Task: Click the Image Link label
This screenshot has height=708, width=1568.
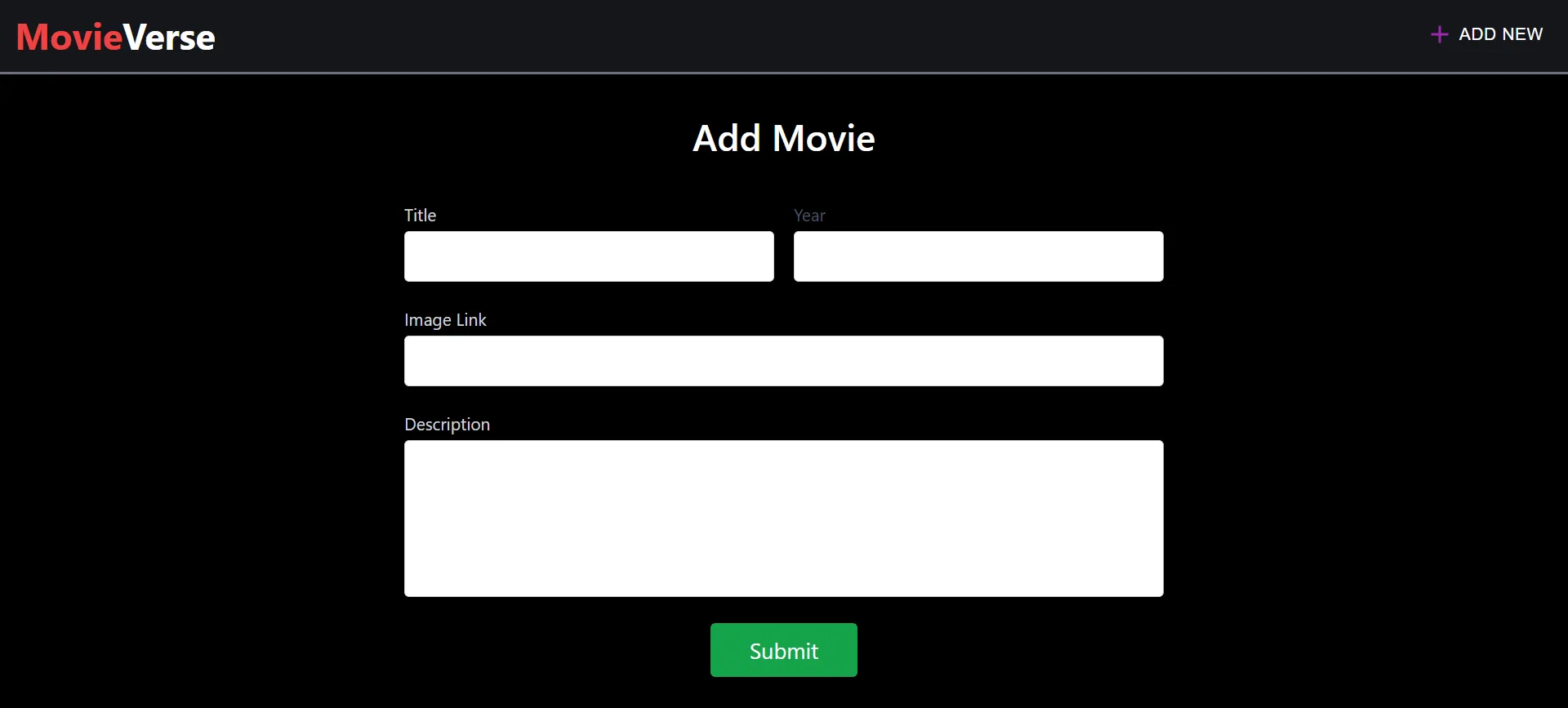Action: point(445,320)
